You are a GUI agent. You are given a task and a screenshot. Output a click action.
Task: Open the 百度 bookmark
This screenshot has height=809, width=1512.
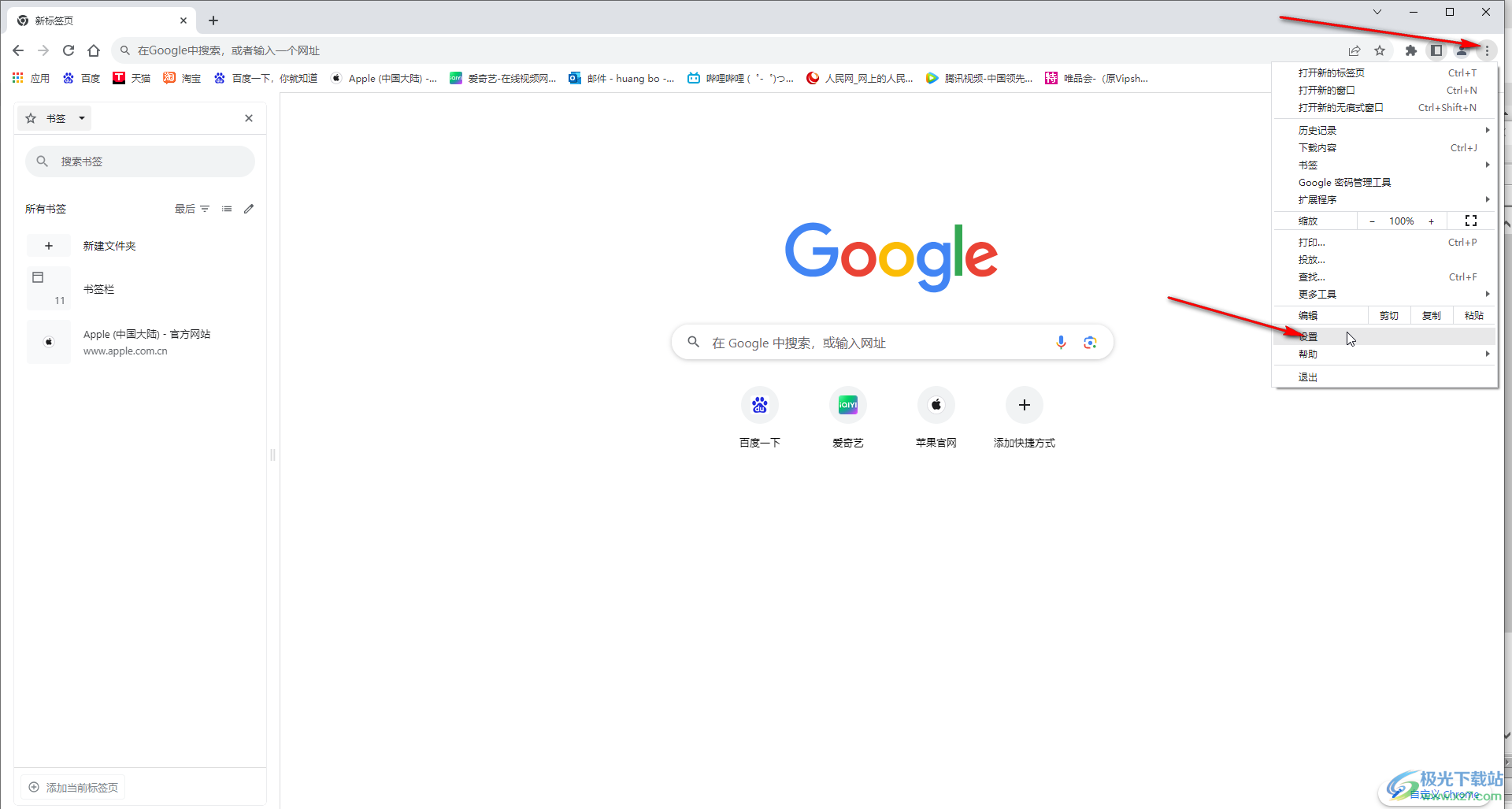81,78
